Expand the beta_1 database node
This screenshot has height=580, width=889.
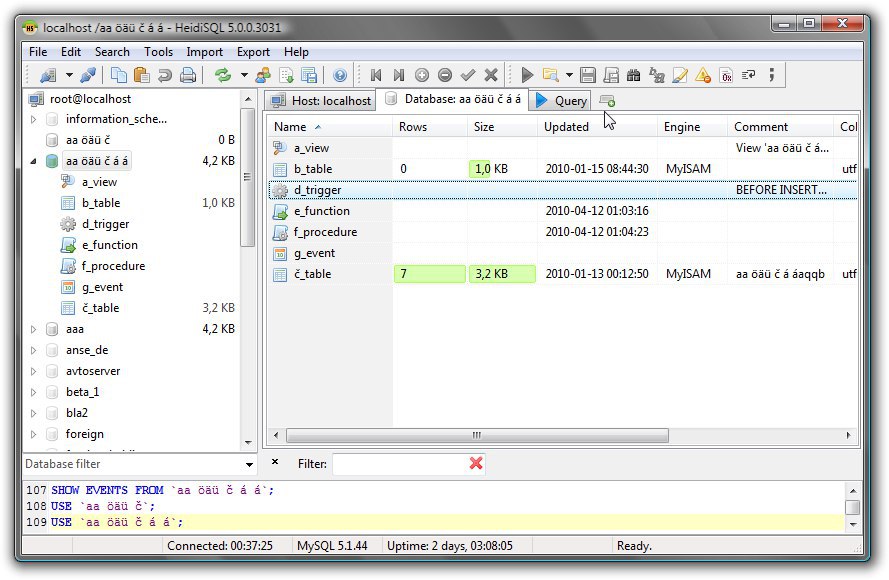(x=33, y=392)
